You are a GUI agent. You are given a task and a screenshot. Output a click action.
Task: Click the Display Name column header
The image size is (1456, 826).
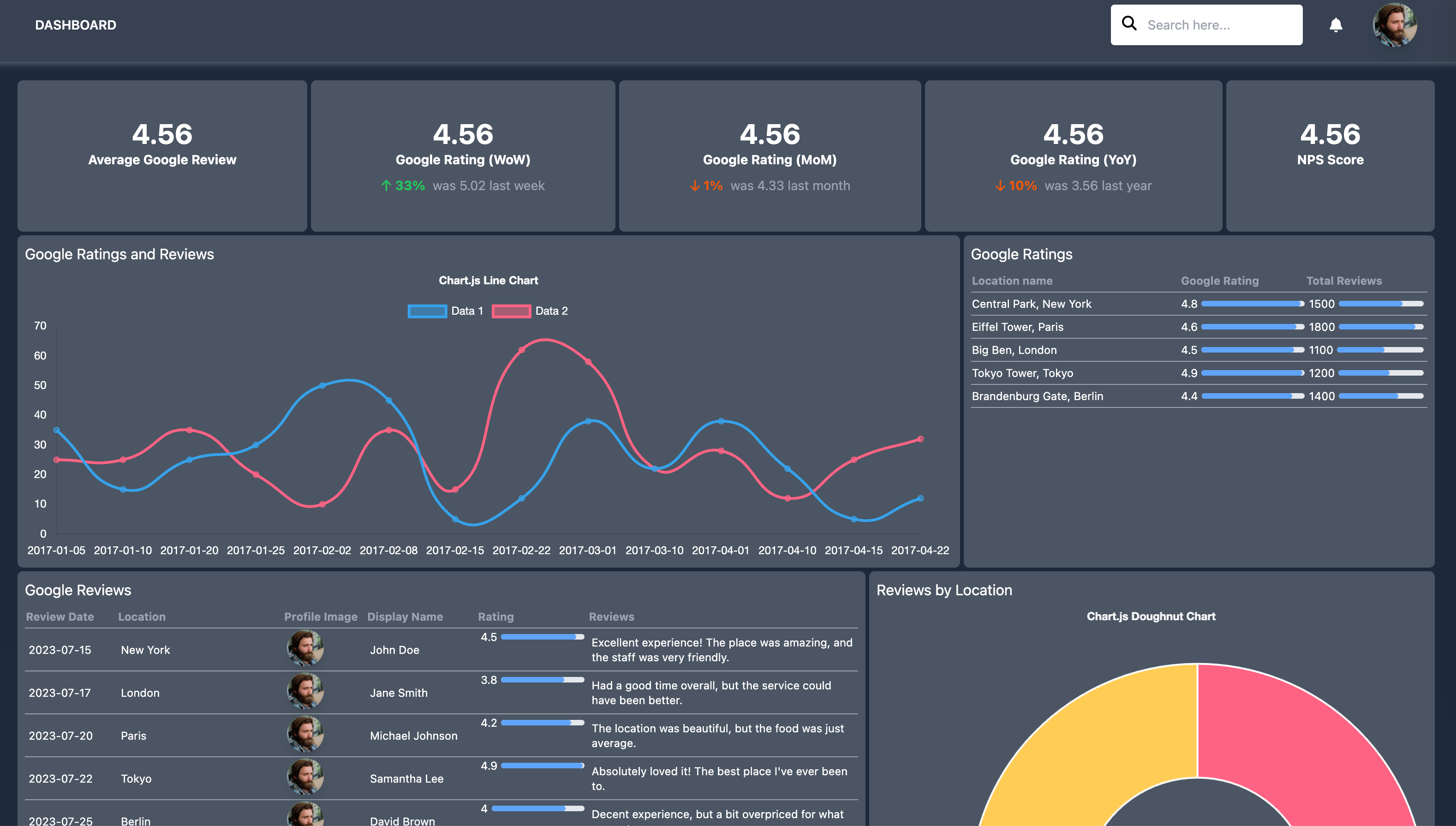[405, 617]
